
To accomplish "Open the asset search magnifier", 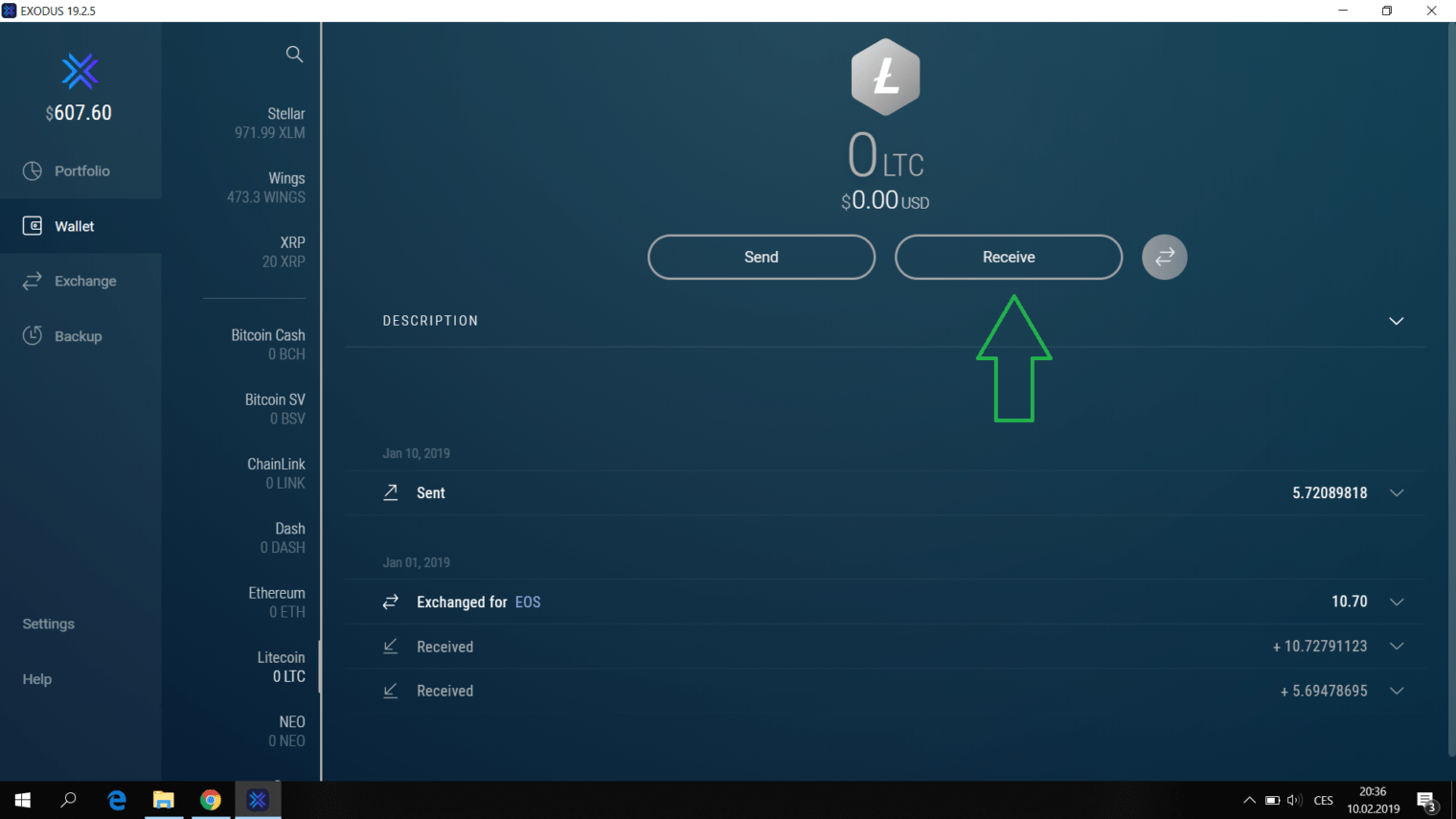I will tap(294, 55).
